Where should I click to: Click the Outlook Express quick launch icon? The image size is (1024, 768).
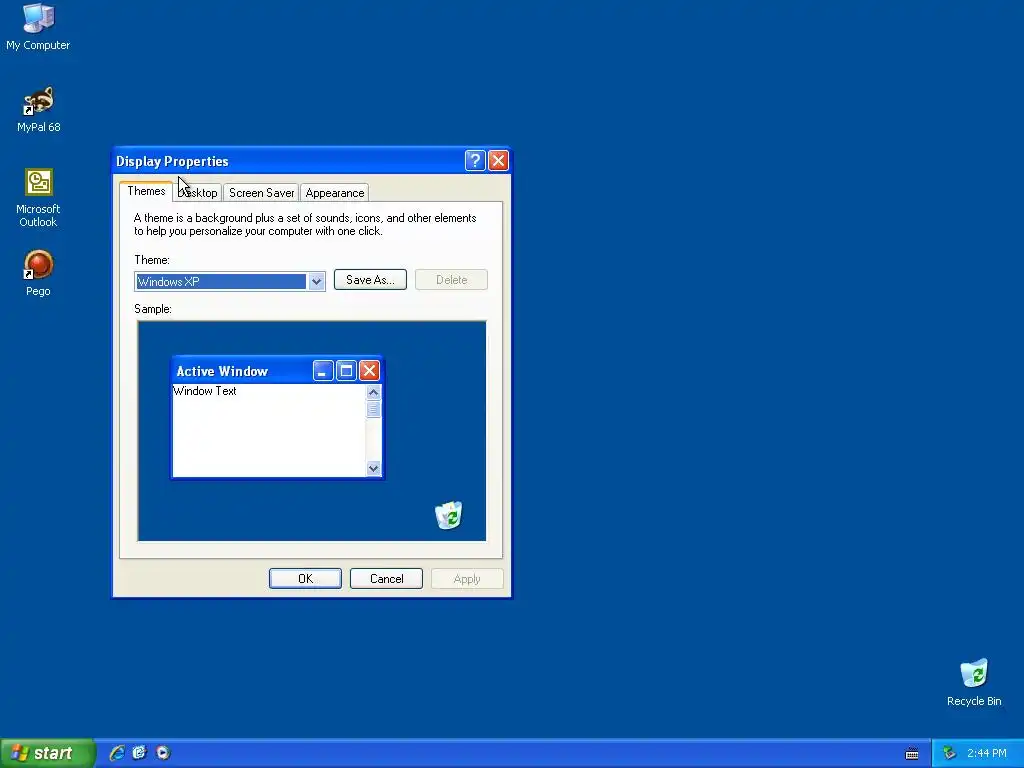click(140, 753)
